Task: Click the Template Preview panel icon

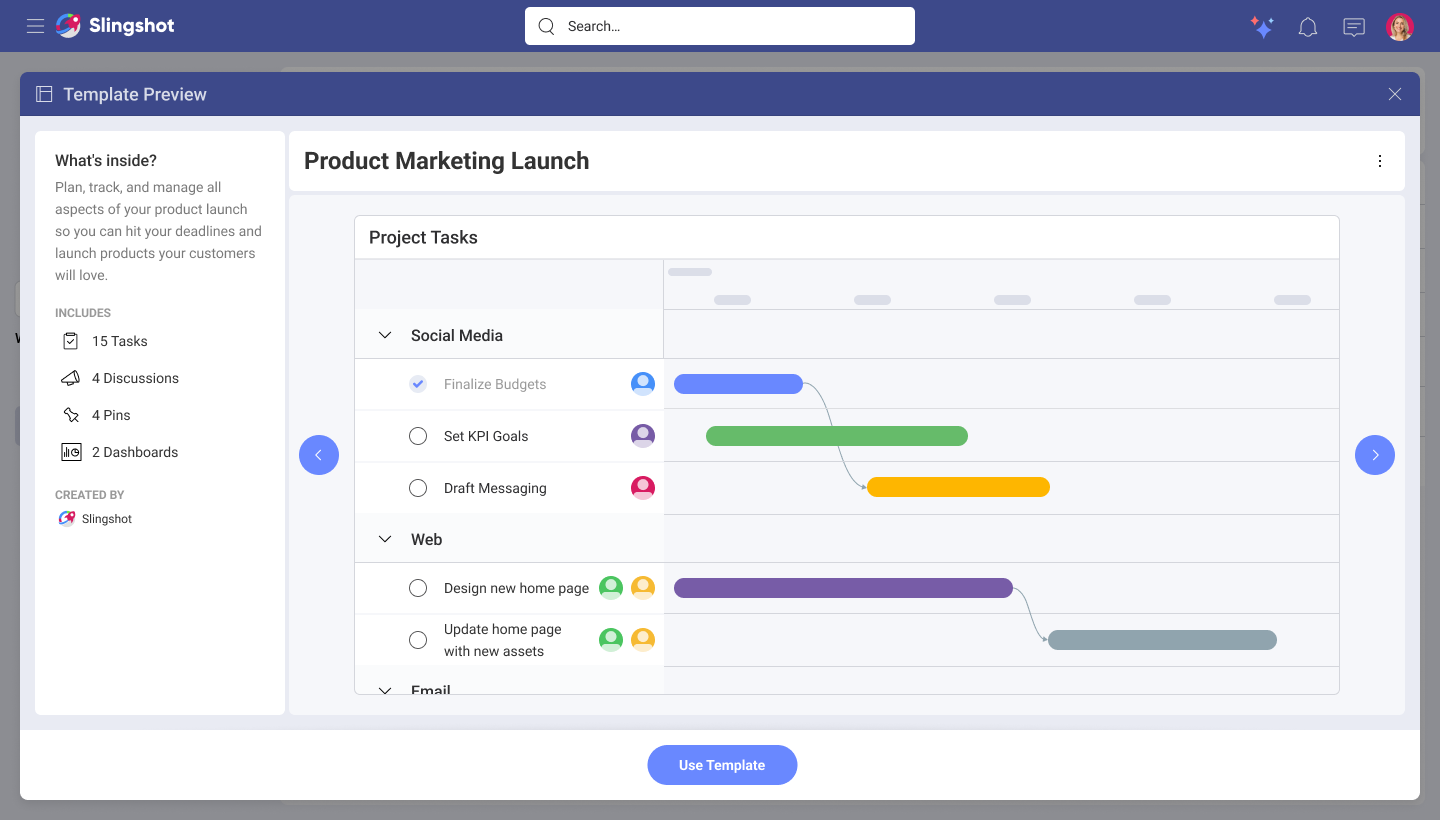Action: 44,94
